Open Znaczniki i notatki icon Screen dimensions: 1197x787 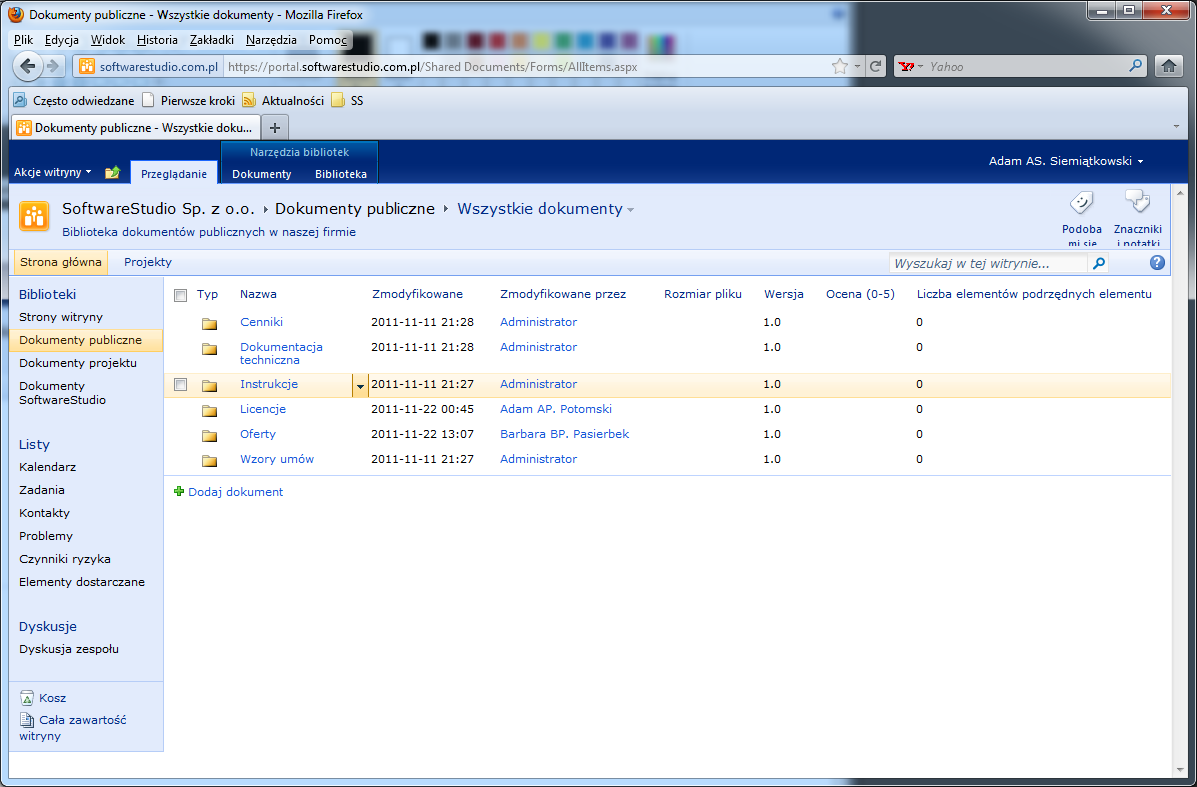(x=1137, y=203)
